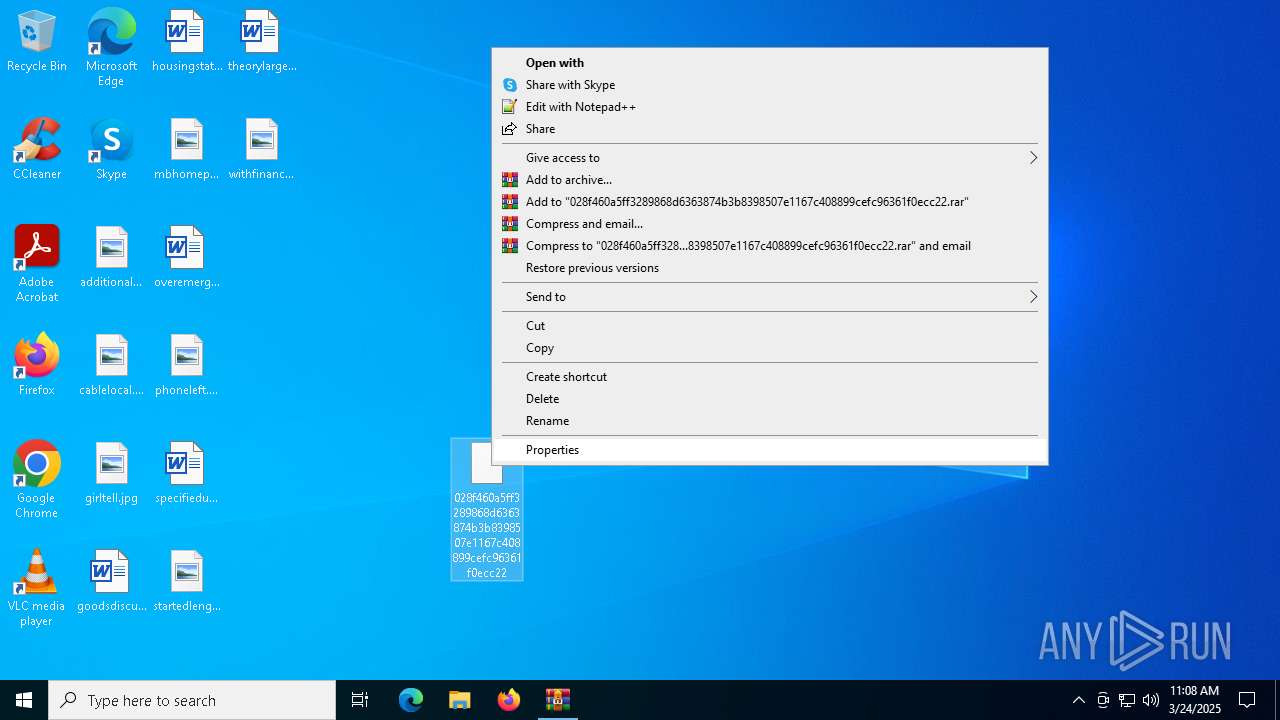Select the goodsdiscu Word document icon
The image size is (1280, 720).
pyautogui.click(x=111, y=582)
